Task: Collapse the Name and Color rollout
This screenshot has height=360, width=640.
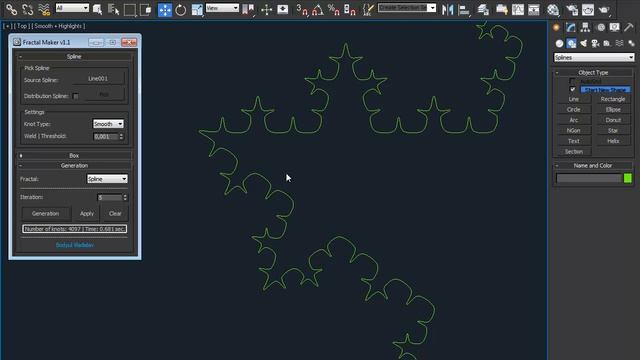Action: tap(593, 166)
